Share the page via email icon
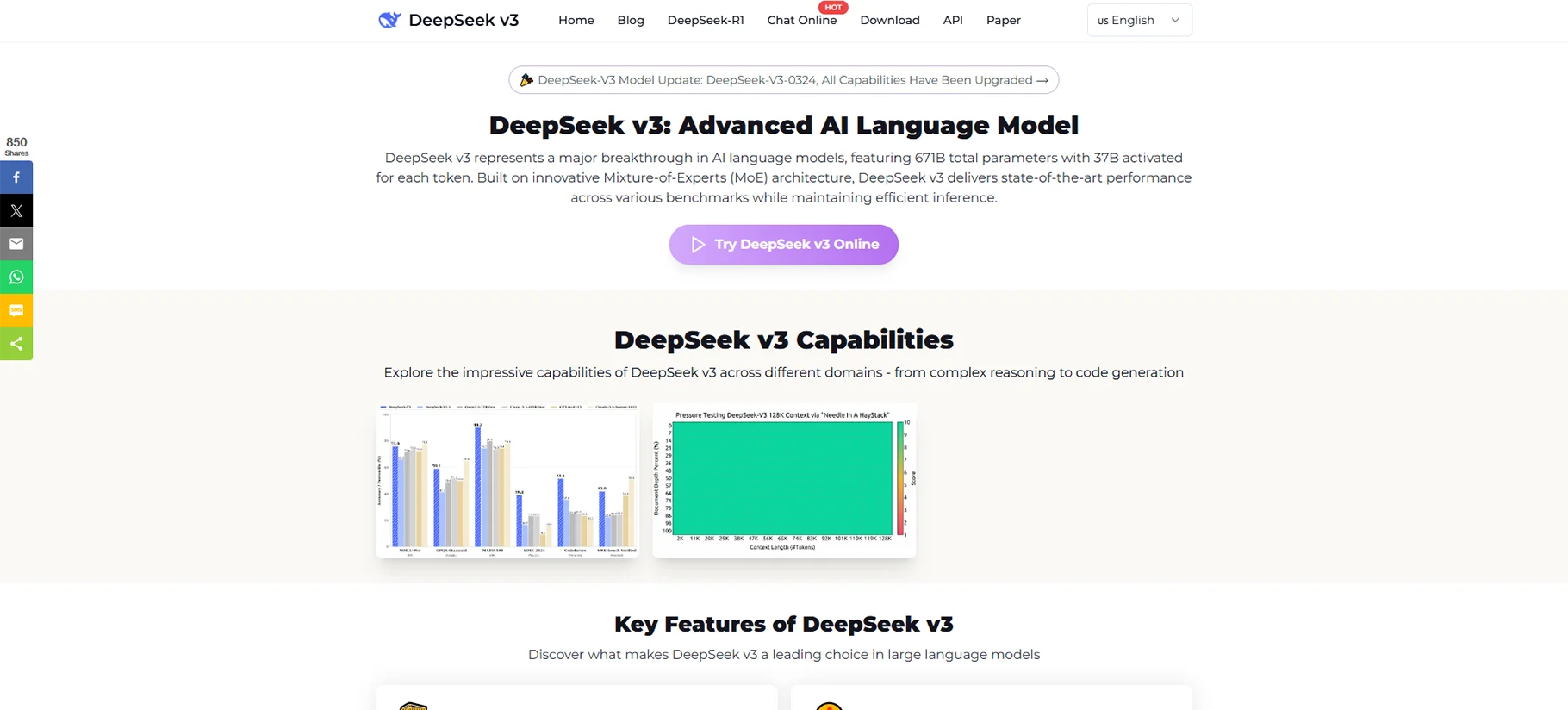Viewport: 1568px width, 710px height. pos(16,244)
